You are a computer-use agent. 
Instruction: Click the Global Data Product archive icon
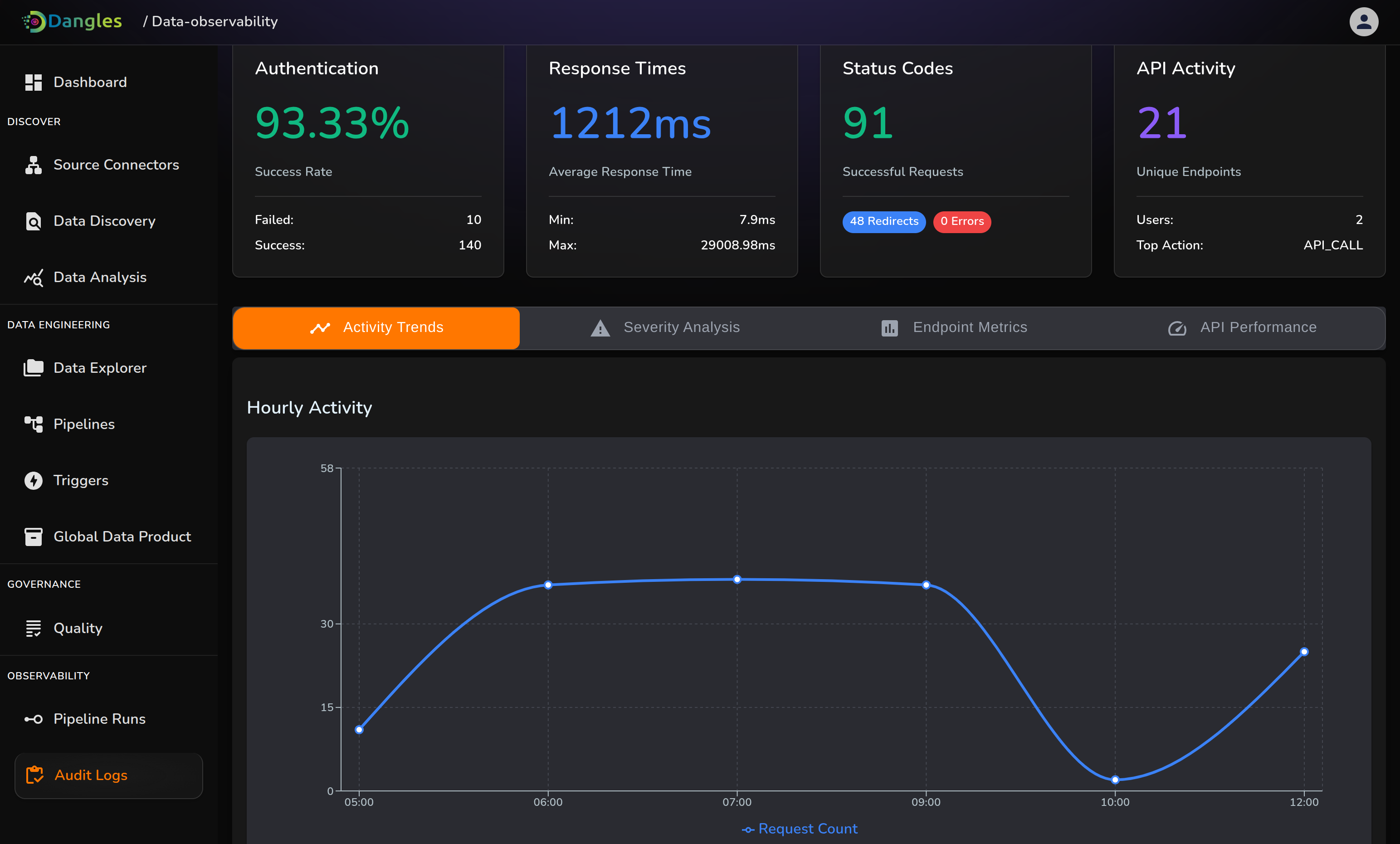pyautogui.click(x=33, y=537)
